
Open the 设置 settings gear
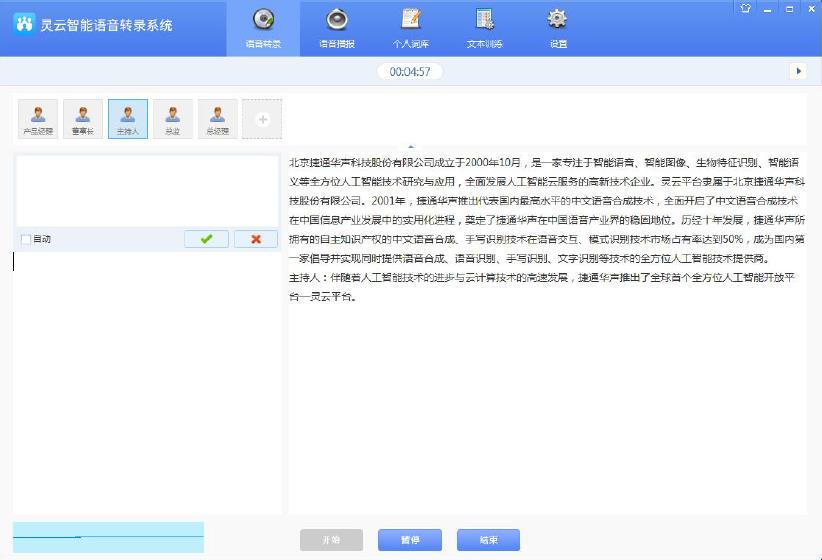coord(558,28)
